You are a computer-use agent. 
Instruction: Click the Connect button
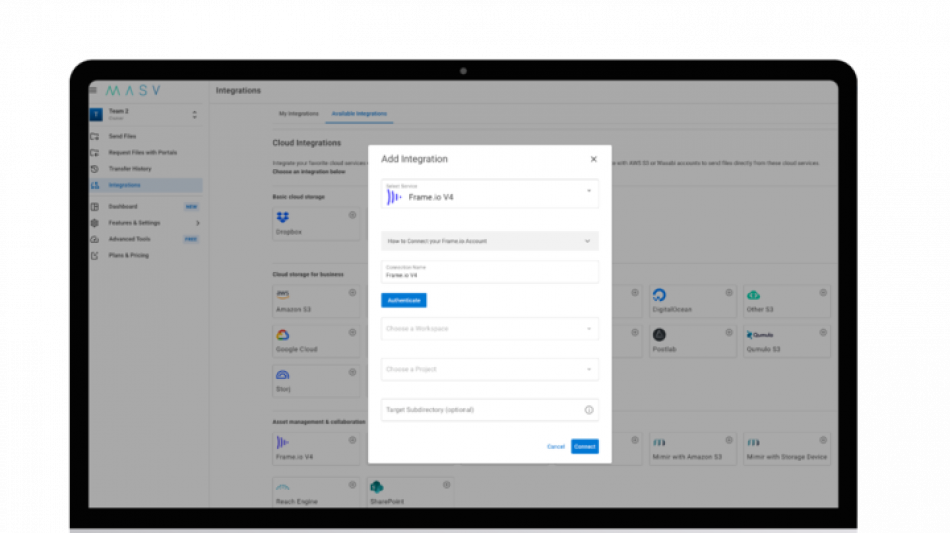click(x=585, y=446)
